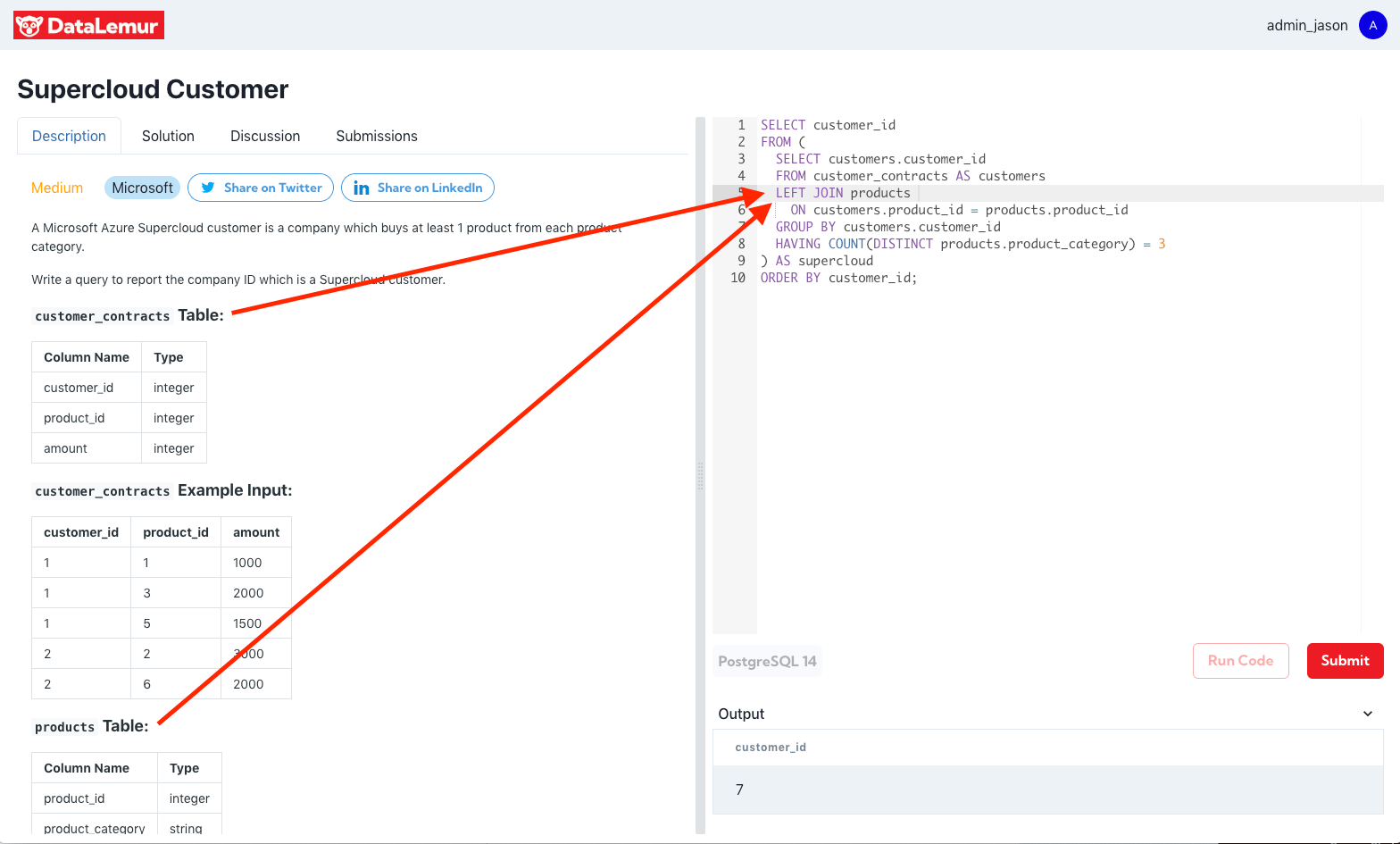Click the Supercloud Customer title
This screenshot has height=844, width=1400.
coord(153,89)
